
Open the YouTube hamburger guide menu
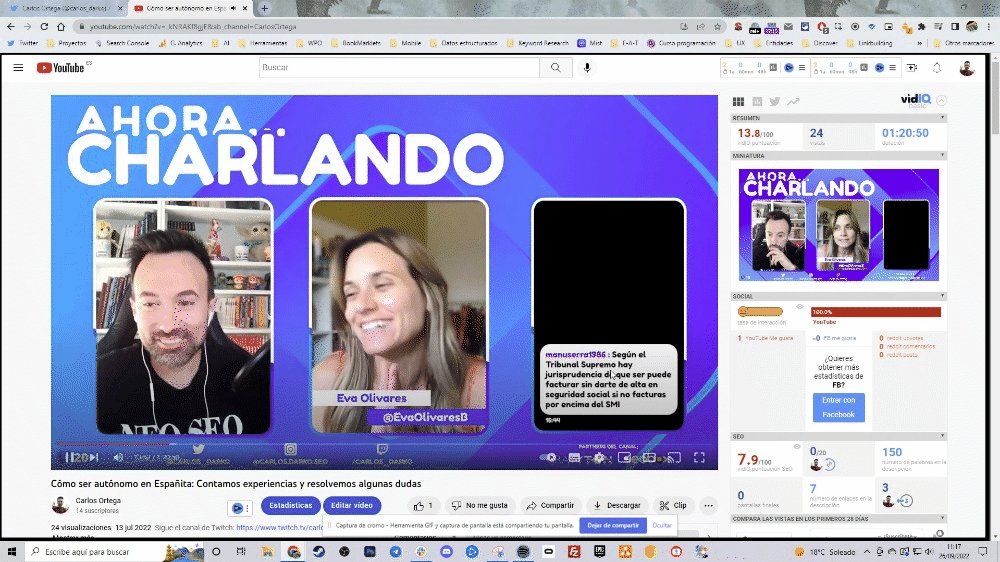click(x=18, y=68)
